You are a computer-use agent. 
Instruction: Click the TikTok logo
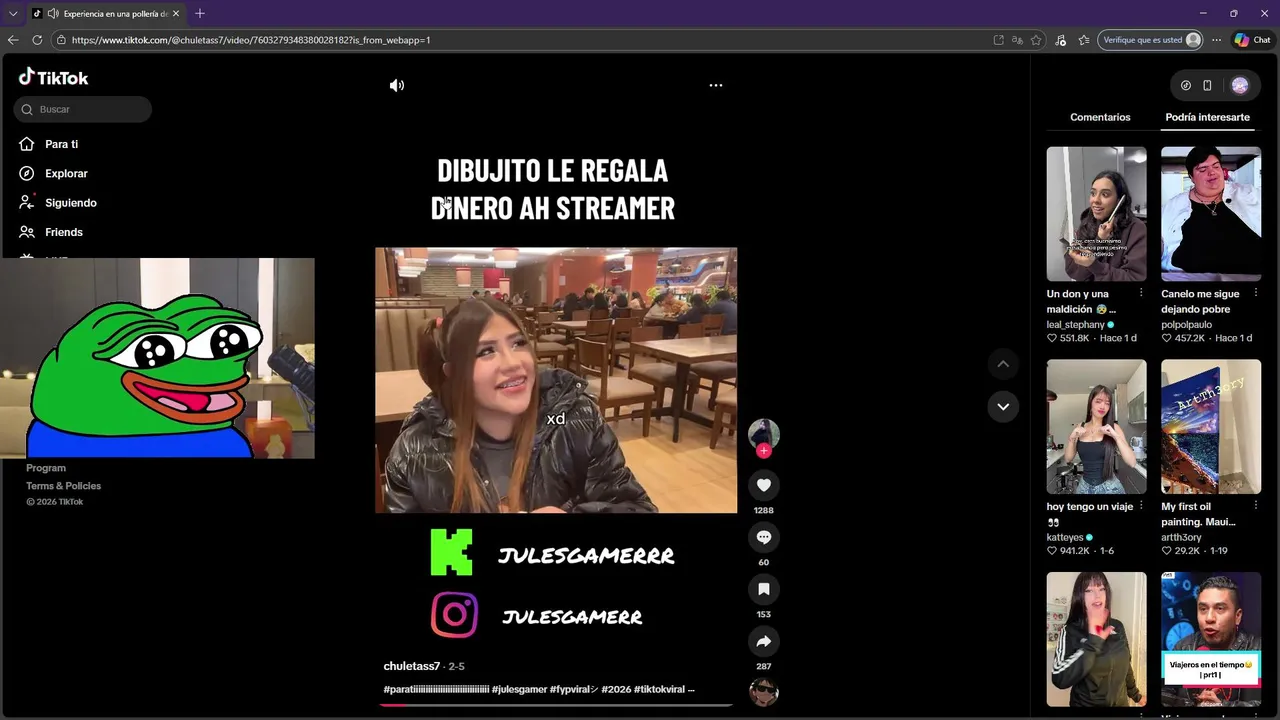point(54,77)
